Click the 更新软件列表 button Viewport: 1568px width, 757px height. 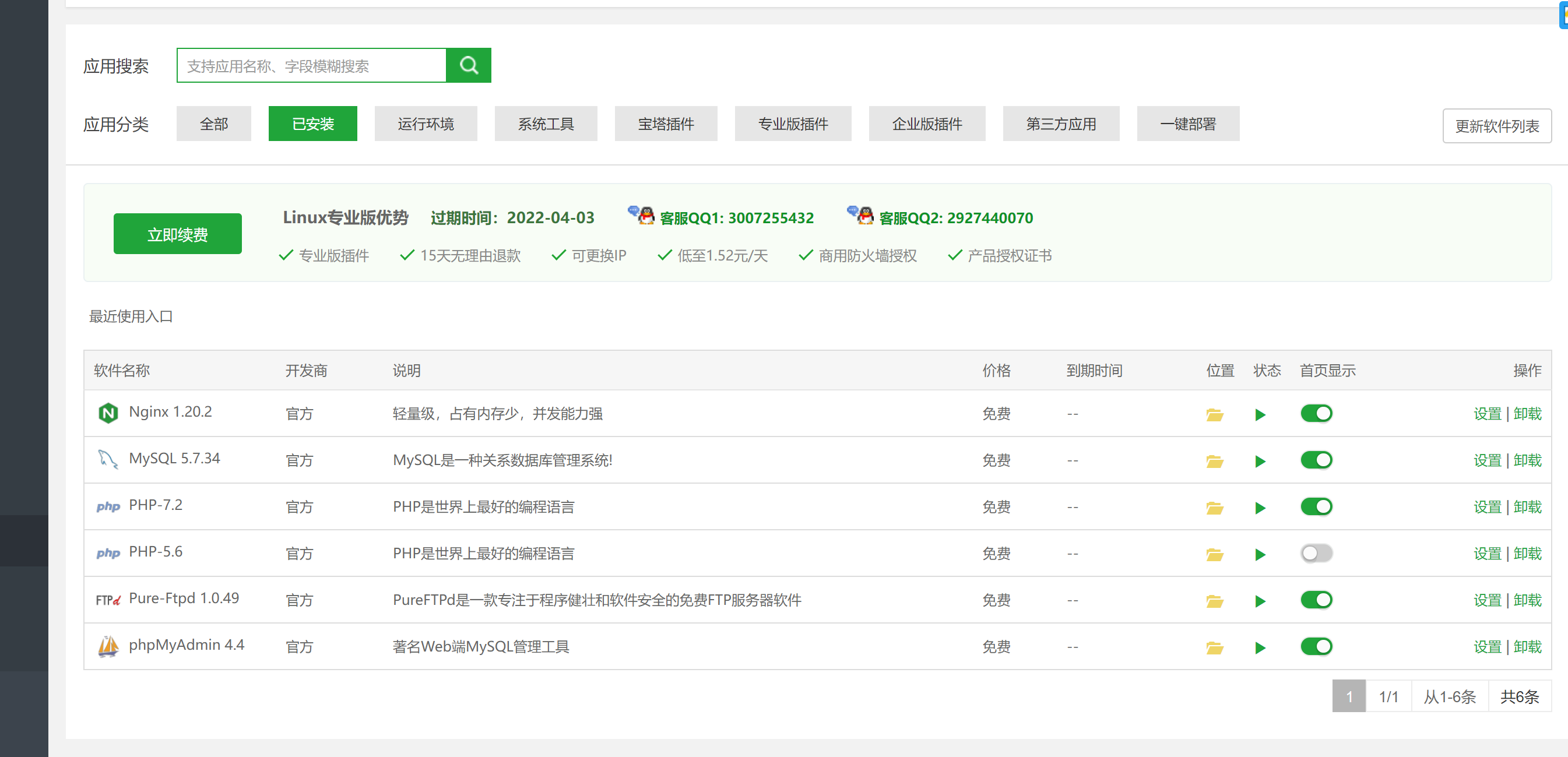[1496, 126]
